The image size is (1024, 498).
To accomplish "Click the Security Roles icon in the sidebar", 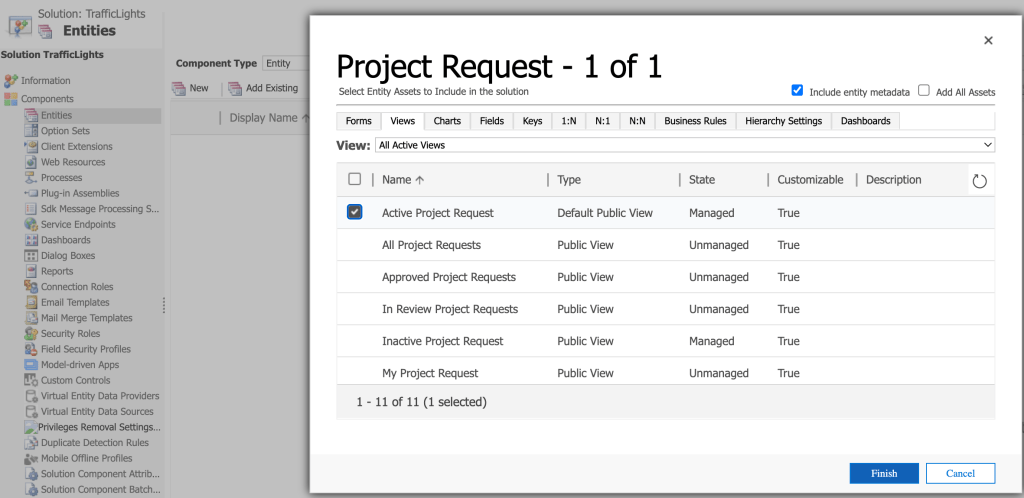I will (x=32, y=333).
